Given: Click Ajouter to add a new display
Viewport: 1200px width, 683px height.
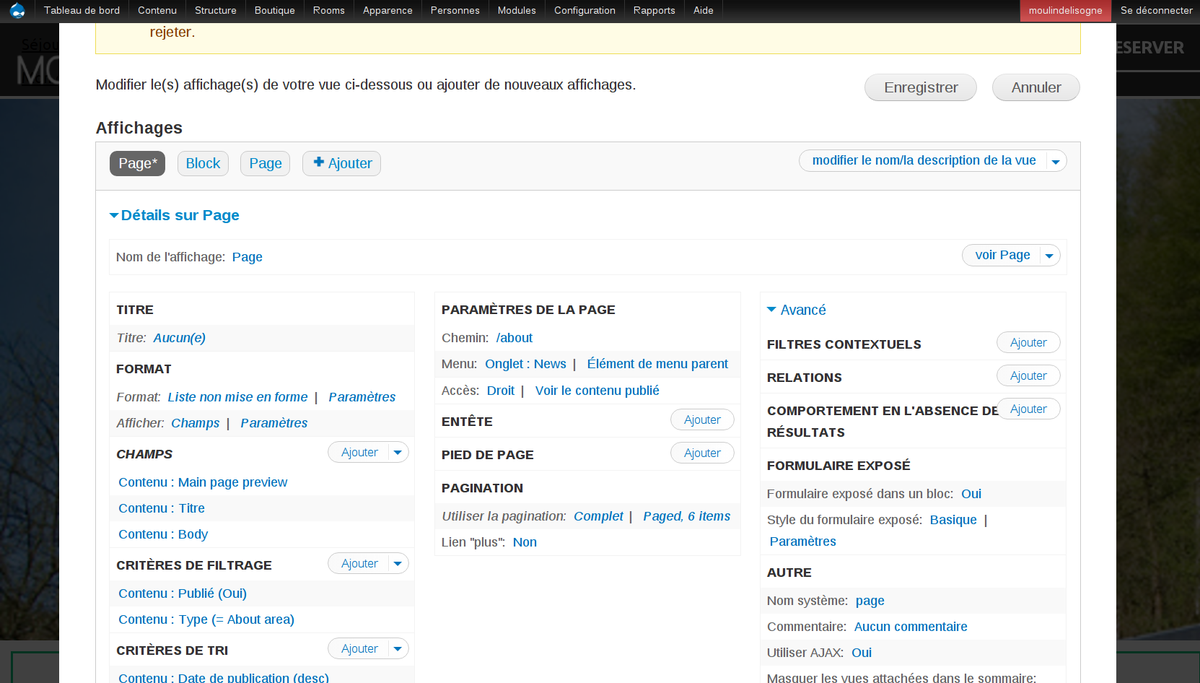Looking at the screenshot, I should 342,163.
